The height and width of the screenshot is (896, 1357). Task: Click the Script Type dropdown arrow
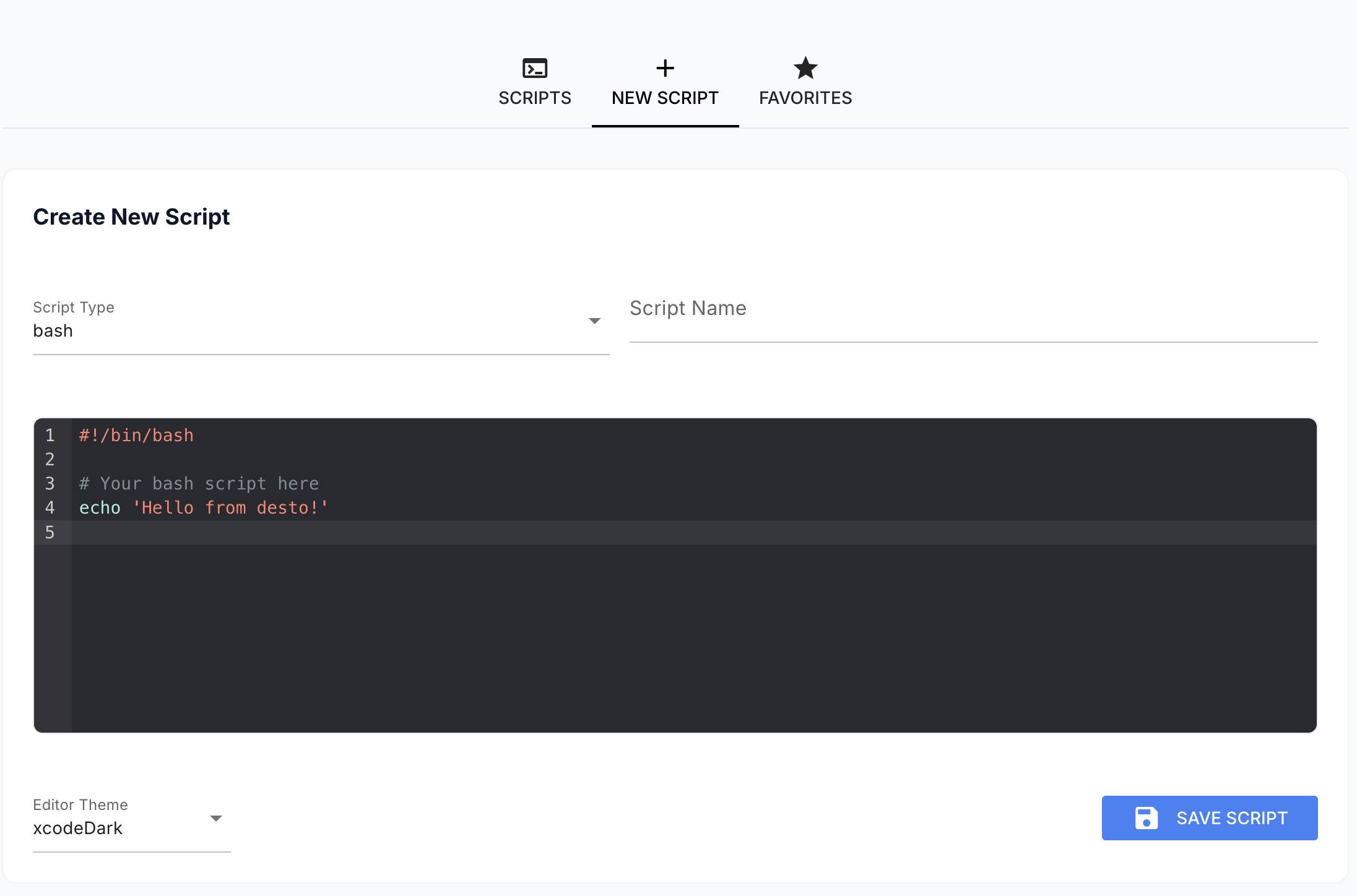point(594,321)
